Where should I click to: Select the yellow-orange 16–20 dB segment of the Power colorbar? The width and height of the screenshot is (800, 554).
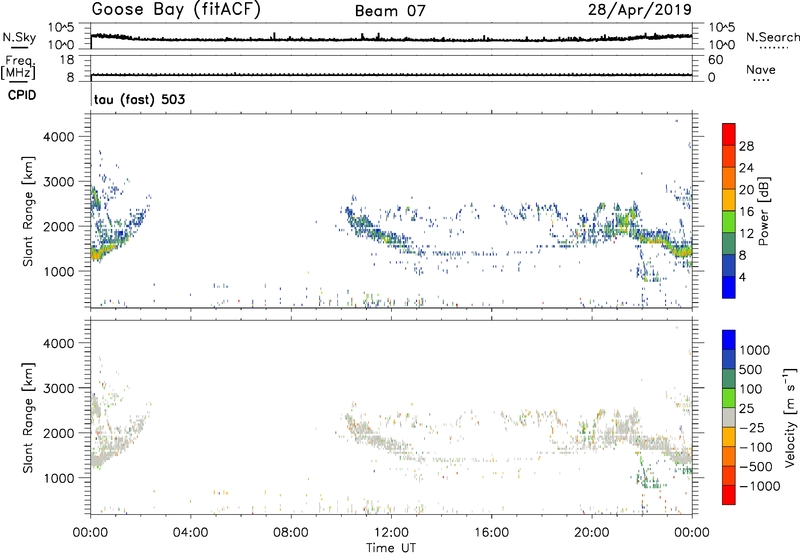[729, 199]
